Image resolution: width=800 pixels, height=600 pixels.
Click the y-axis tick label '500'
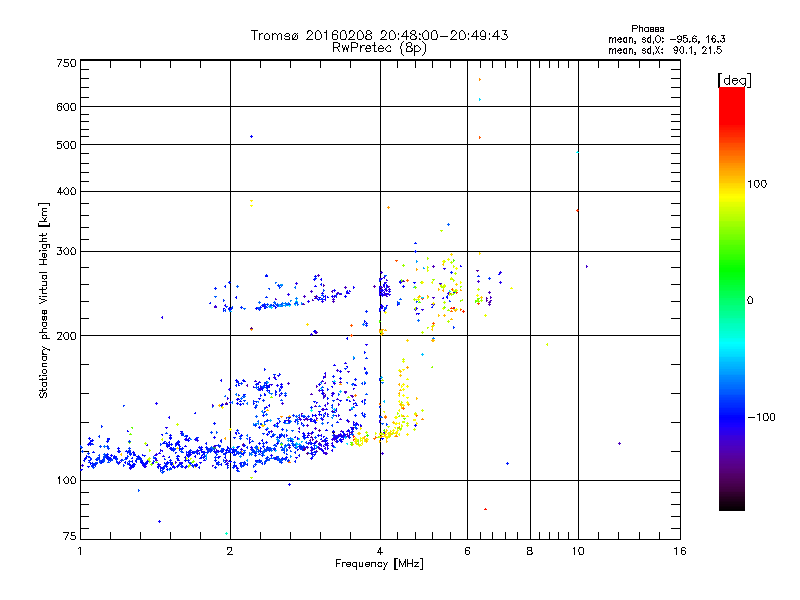66,145
